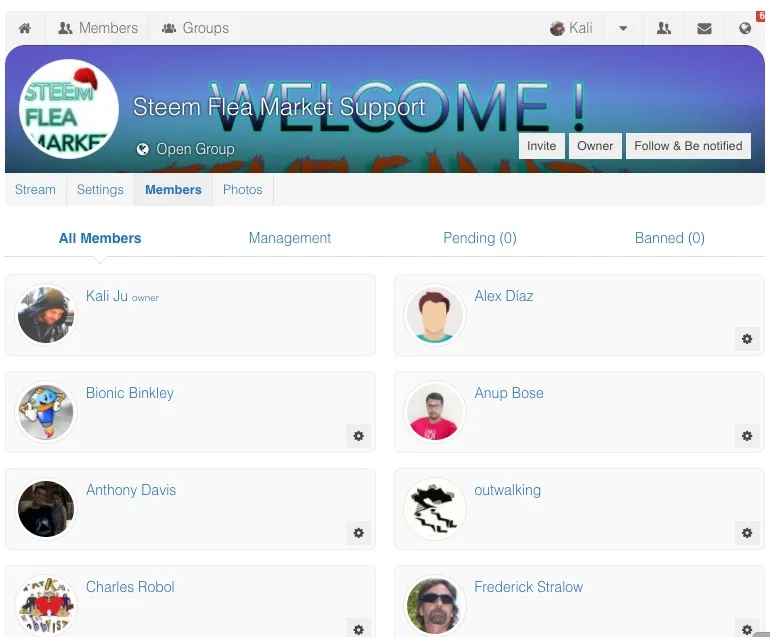Viewport: 770px width, 637px height.
Task: Open Bionic Binkley's profile link
Action: (130, 393)
